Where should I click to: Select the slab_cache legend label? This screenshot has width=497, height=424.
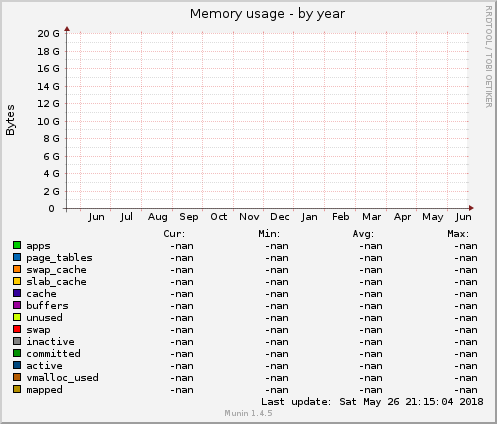[56, 282]
